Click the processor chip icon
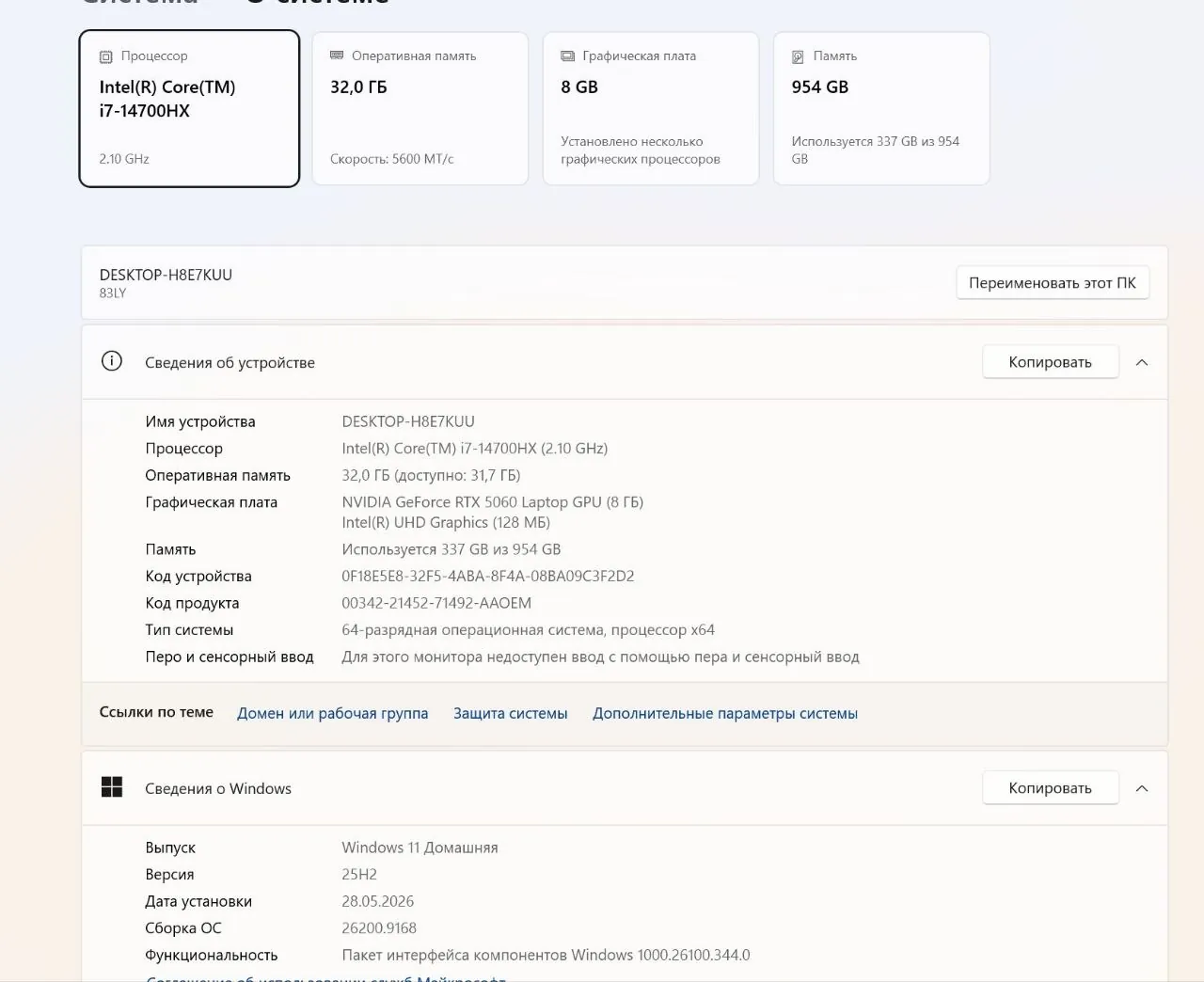 click(105, 56)
